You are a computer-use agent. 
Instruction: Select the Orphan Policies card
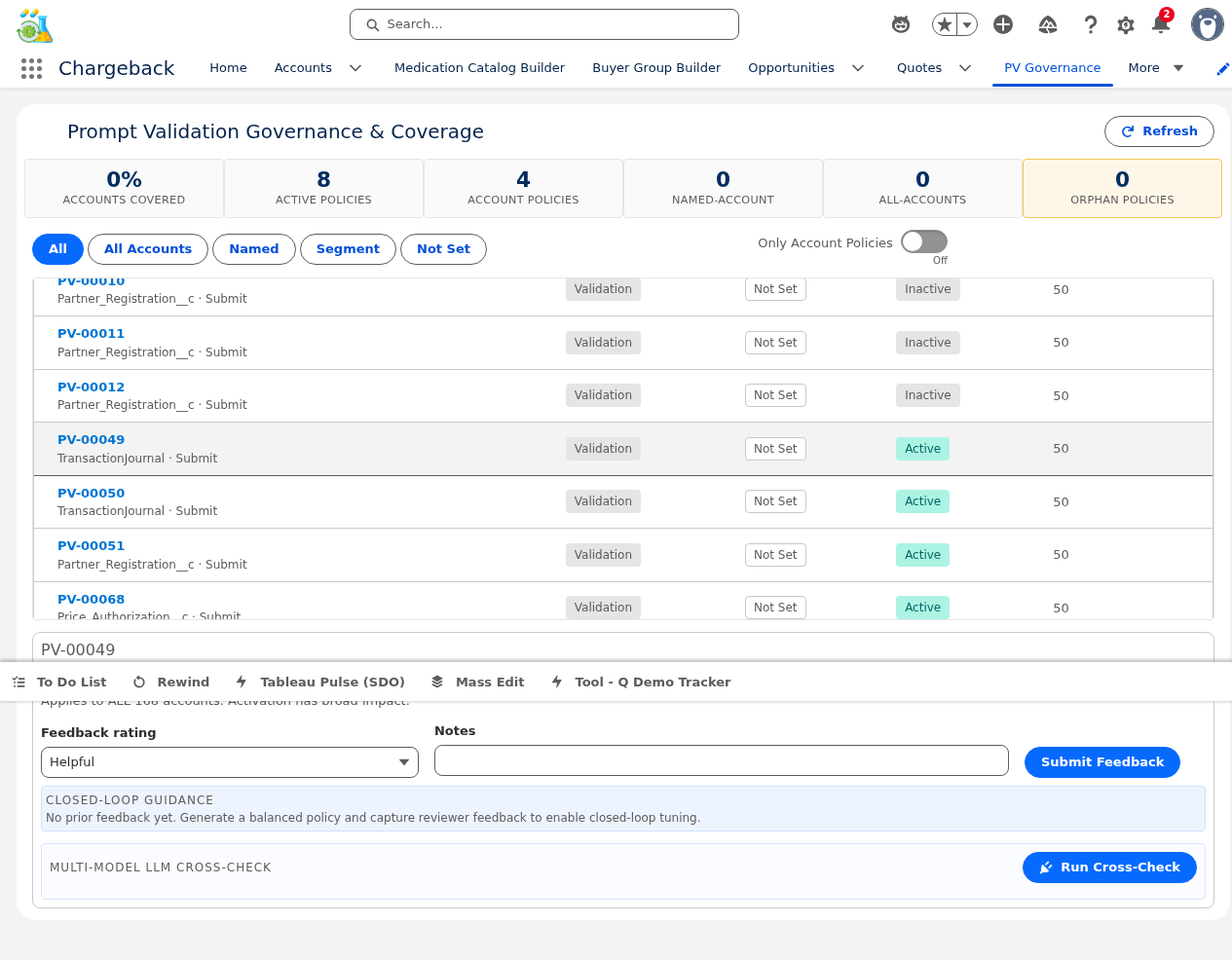(1122, 189)
